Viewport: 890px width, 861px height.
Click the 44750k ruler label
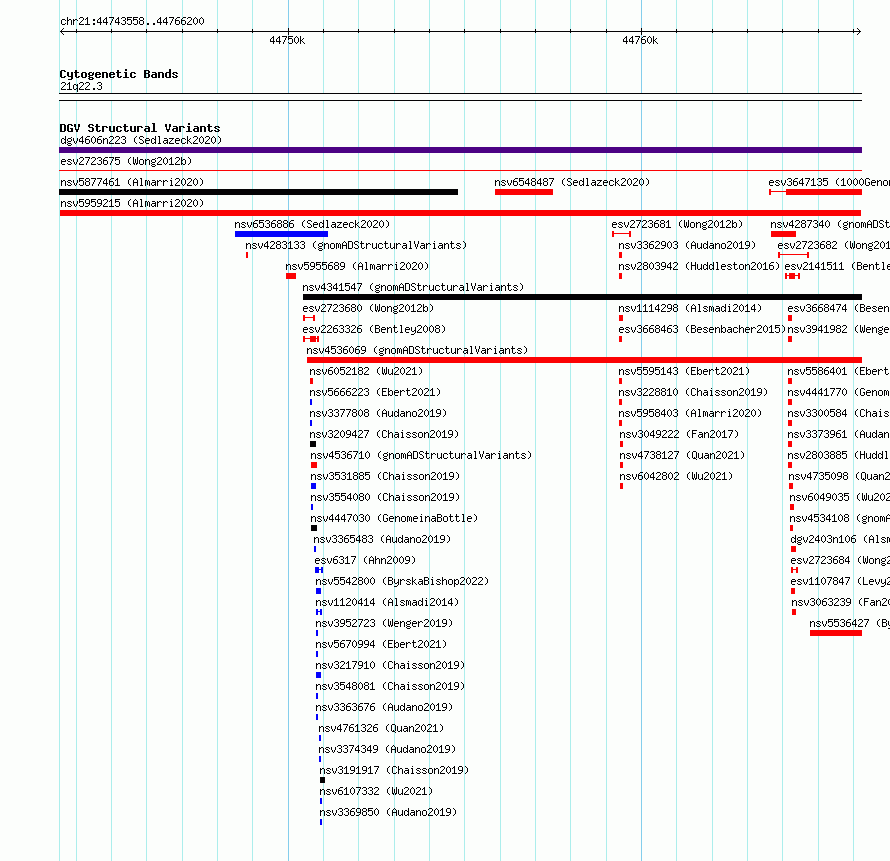287,40
